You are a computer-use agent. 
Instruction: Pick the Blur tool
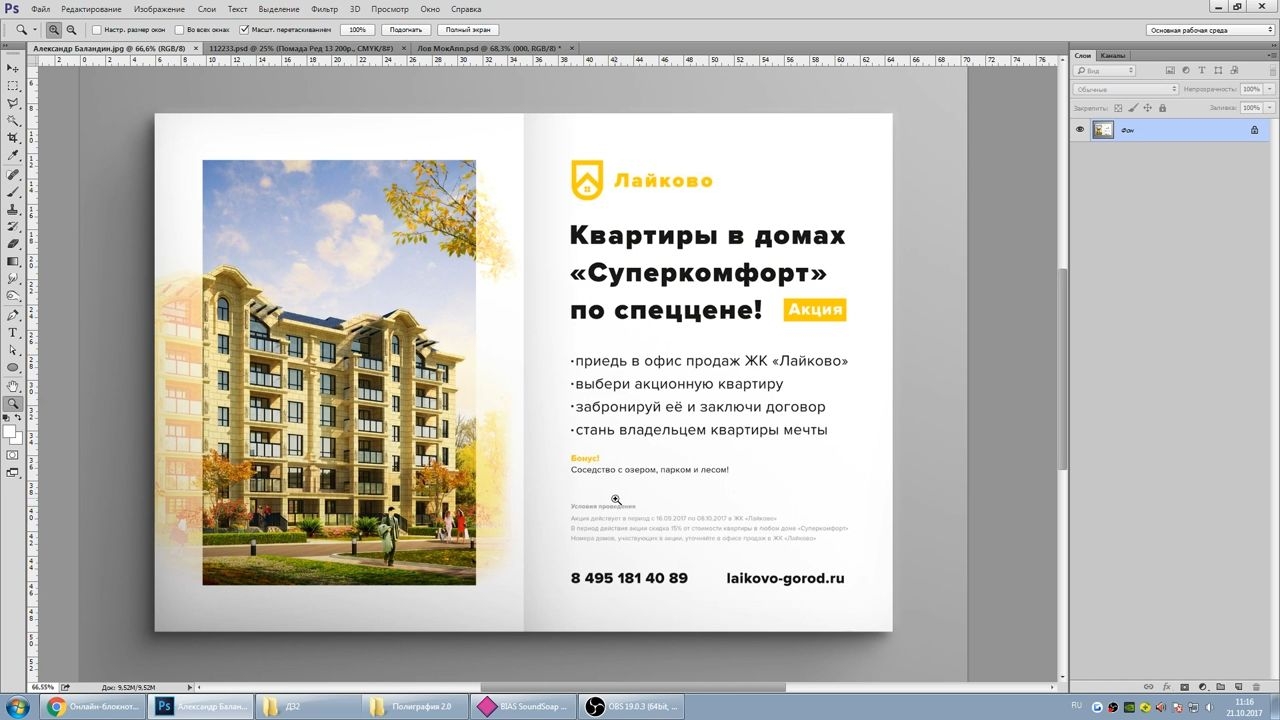coord(13,279)
